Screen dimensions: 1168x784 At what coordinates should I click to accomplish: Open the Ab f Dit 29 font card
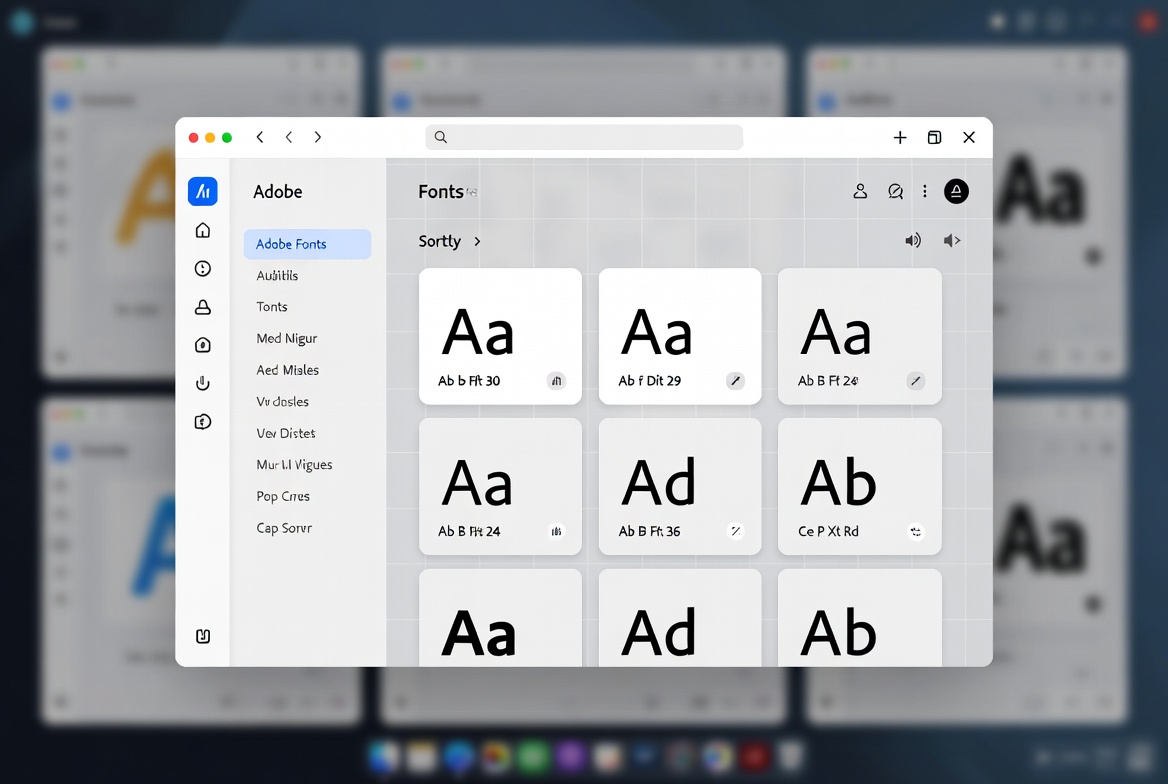(x=680, y=336)
